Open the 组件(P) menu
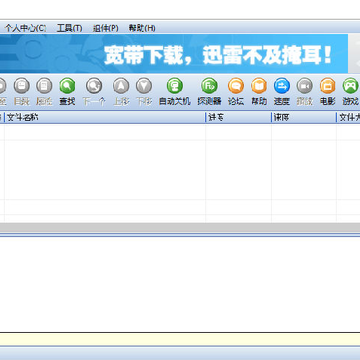The height and width of the screenshot is (360, 360). tap(105, 28)
